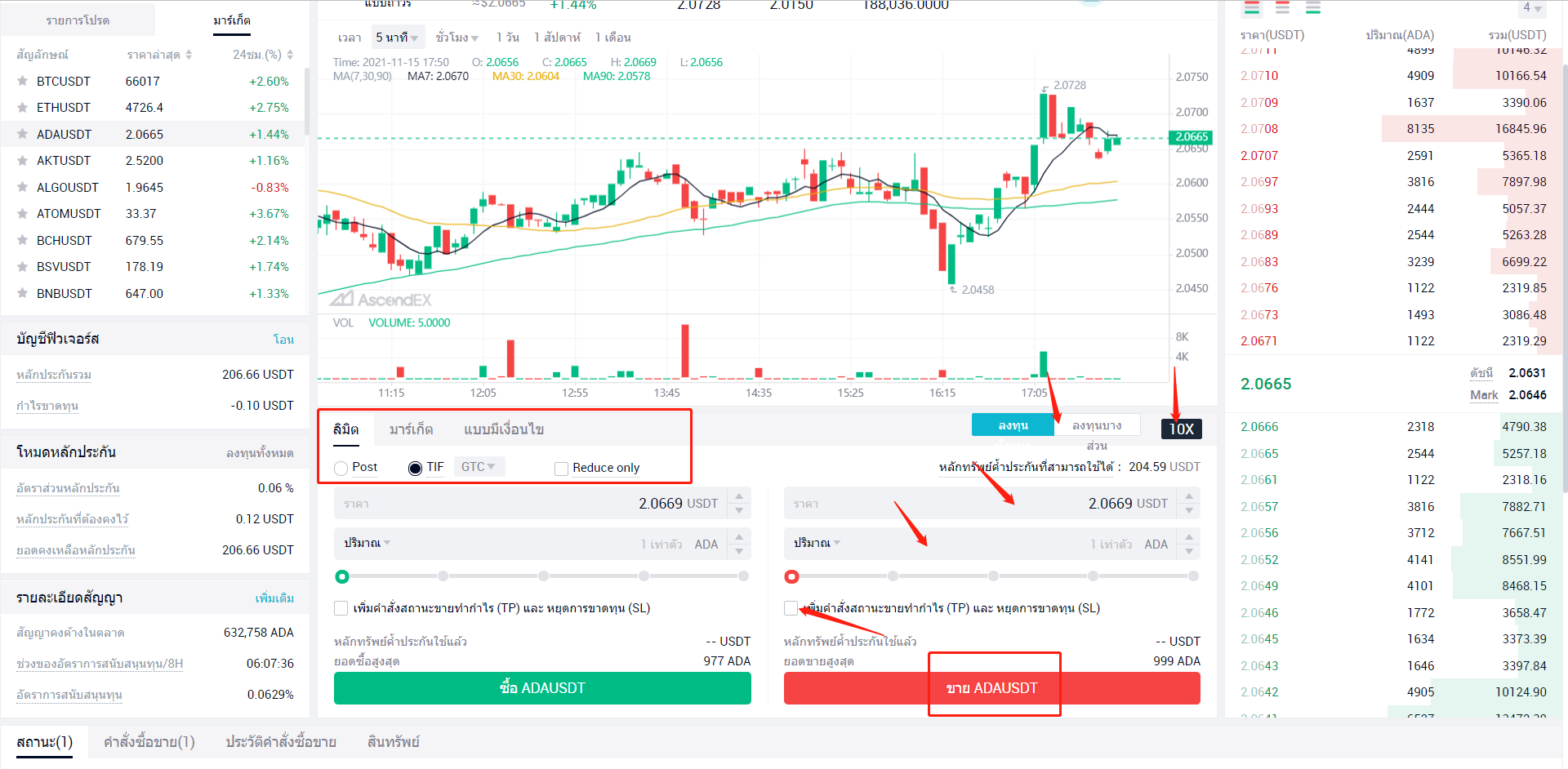Open the 10X leverage setting
Screen dimensions: 1568x769
1181,429
